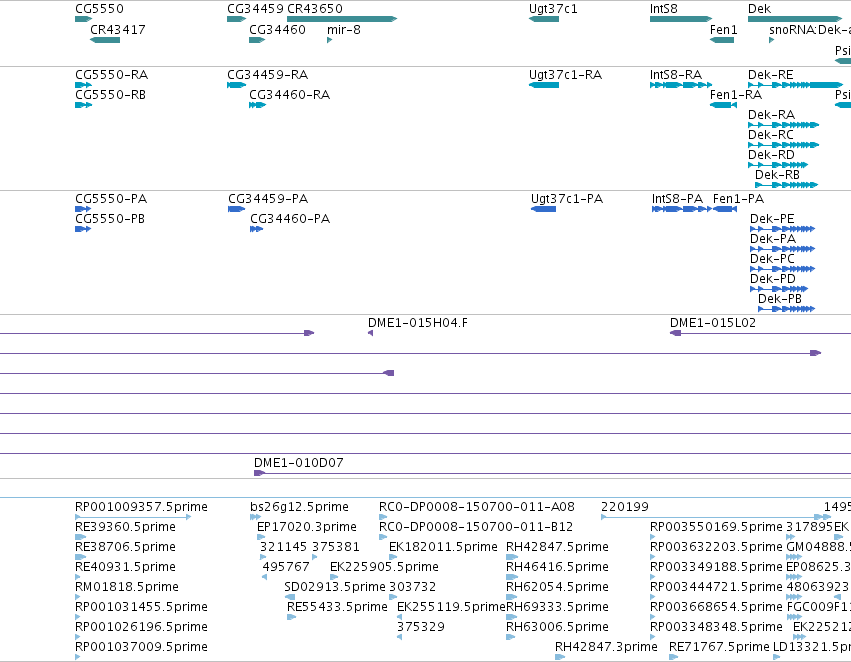Click the Ugt37c1-PA protein glyph

(543, 209)
